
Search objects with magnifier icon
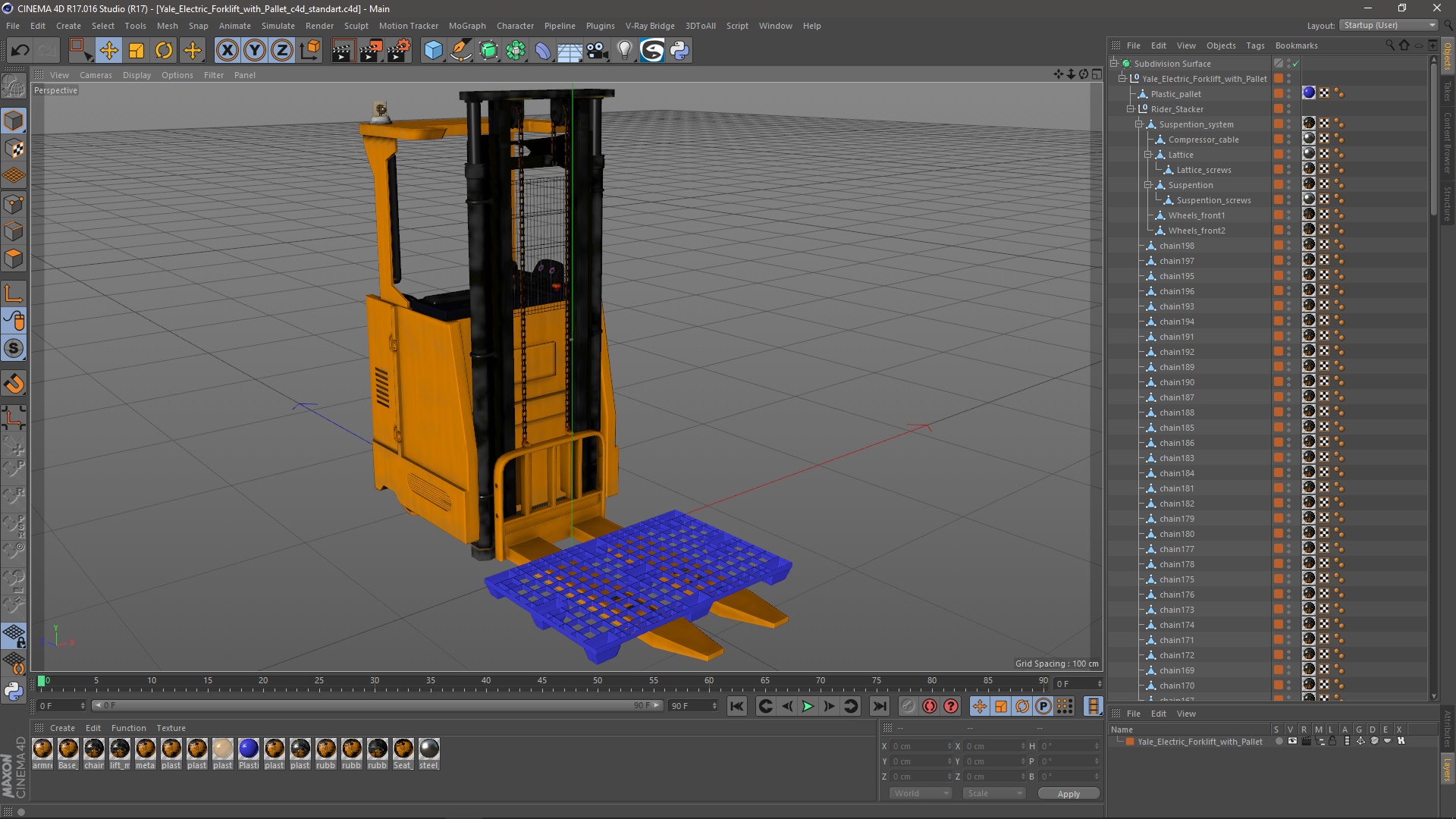(1389, 45)
